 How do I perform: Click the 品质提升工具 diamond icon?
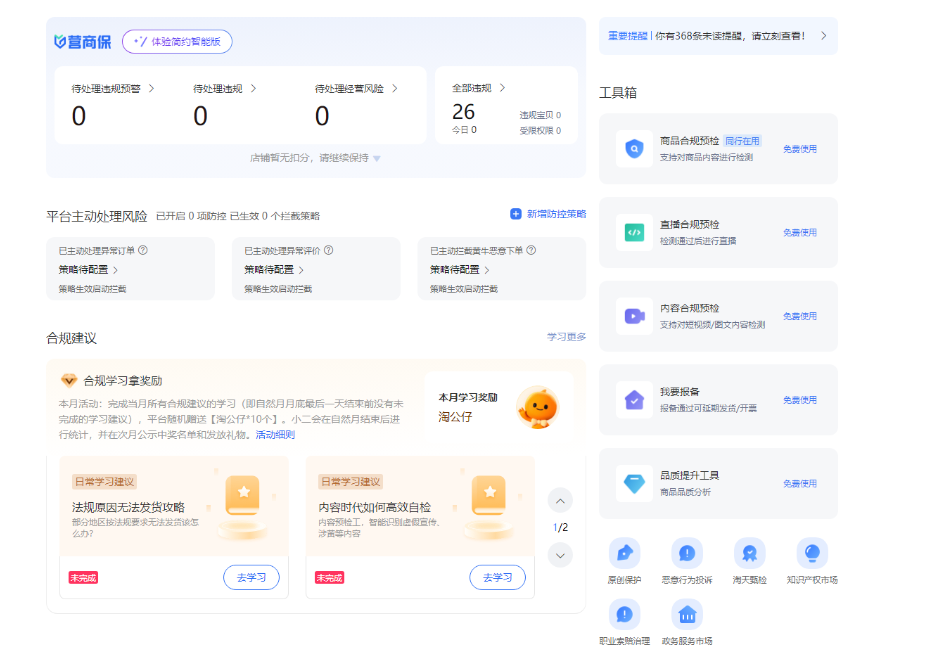tap(634, 483)
